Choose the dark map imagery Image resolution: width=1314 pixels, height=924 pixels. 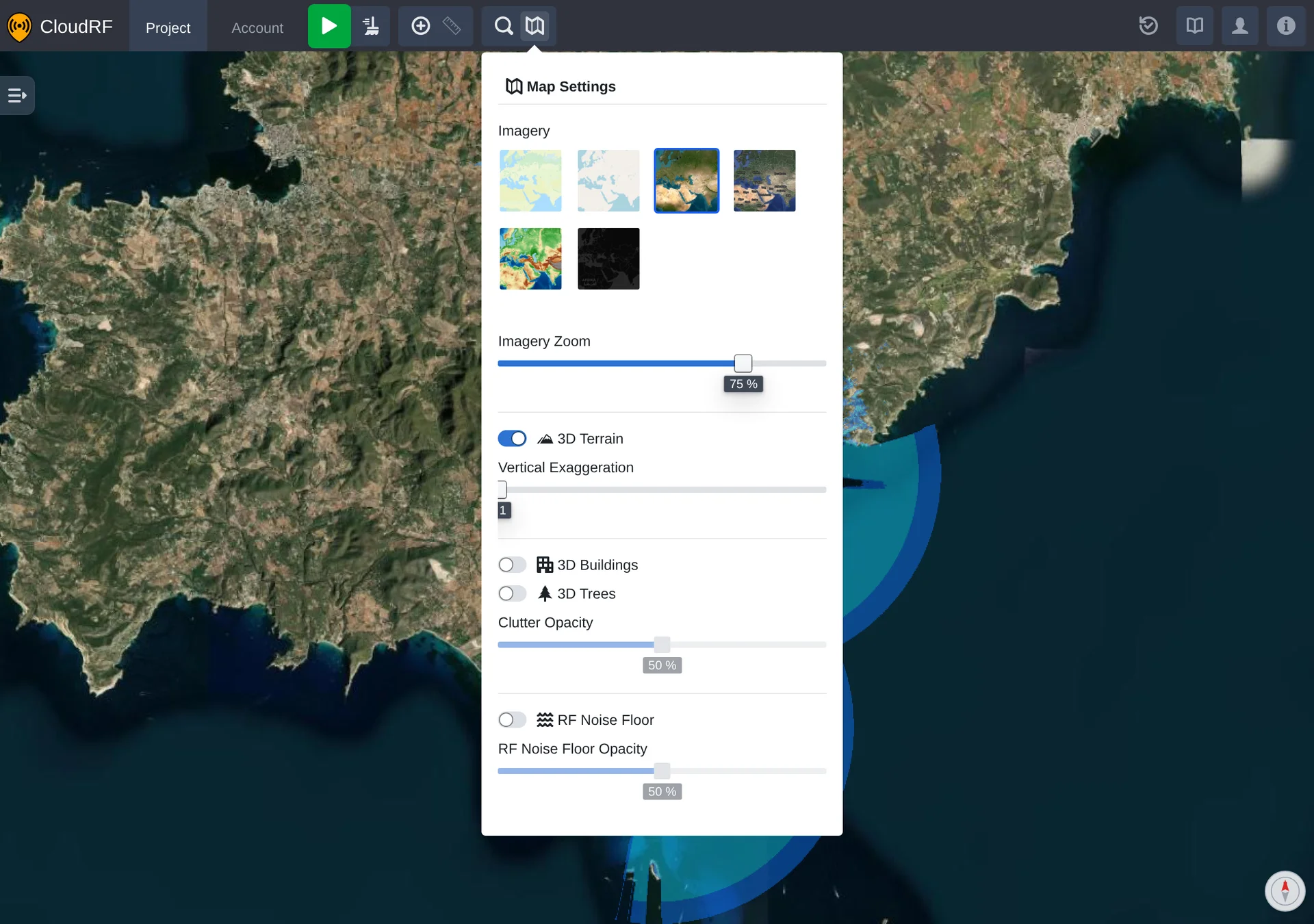tap(608, 259)
